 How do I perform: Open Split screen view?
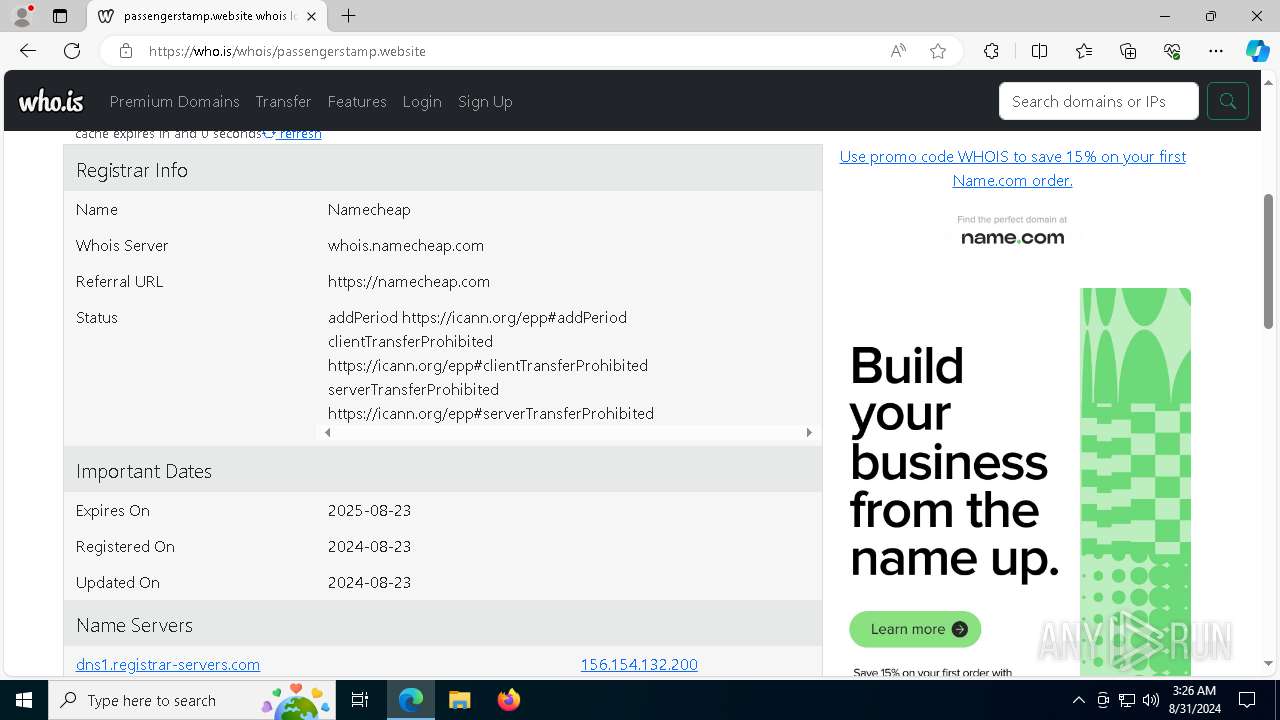coord(1039,51)
